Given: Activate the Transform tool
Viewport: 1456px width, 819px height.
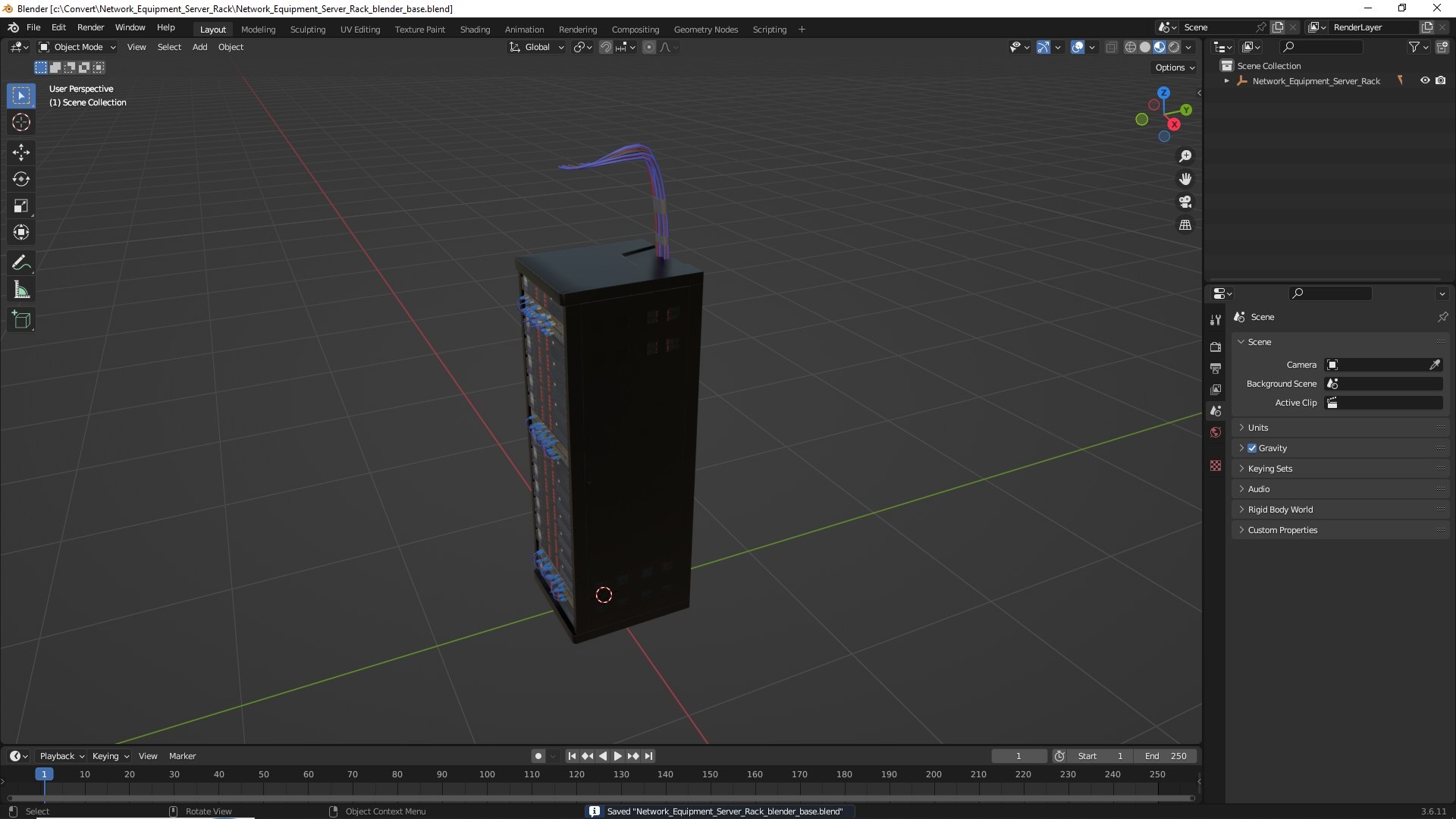Looking at the screenshot, I should [x=21, y=232].
